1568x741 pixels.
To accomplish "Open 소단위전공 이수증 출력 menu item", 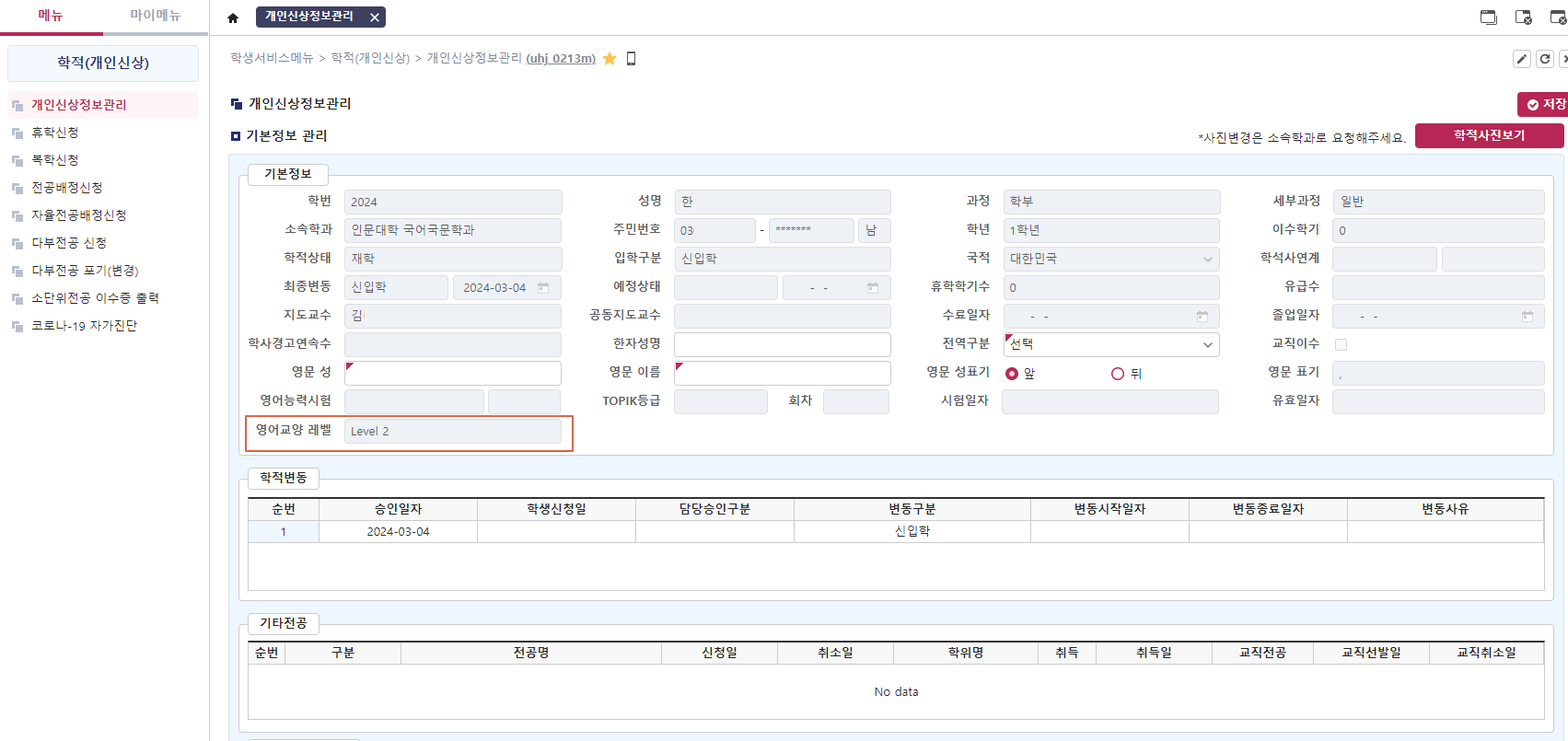I will tap(95, 298).
